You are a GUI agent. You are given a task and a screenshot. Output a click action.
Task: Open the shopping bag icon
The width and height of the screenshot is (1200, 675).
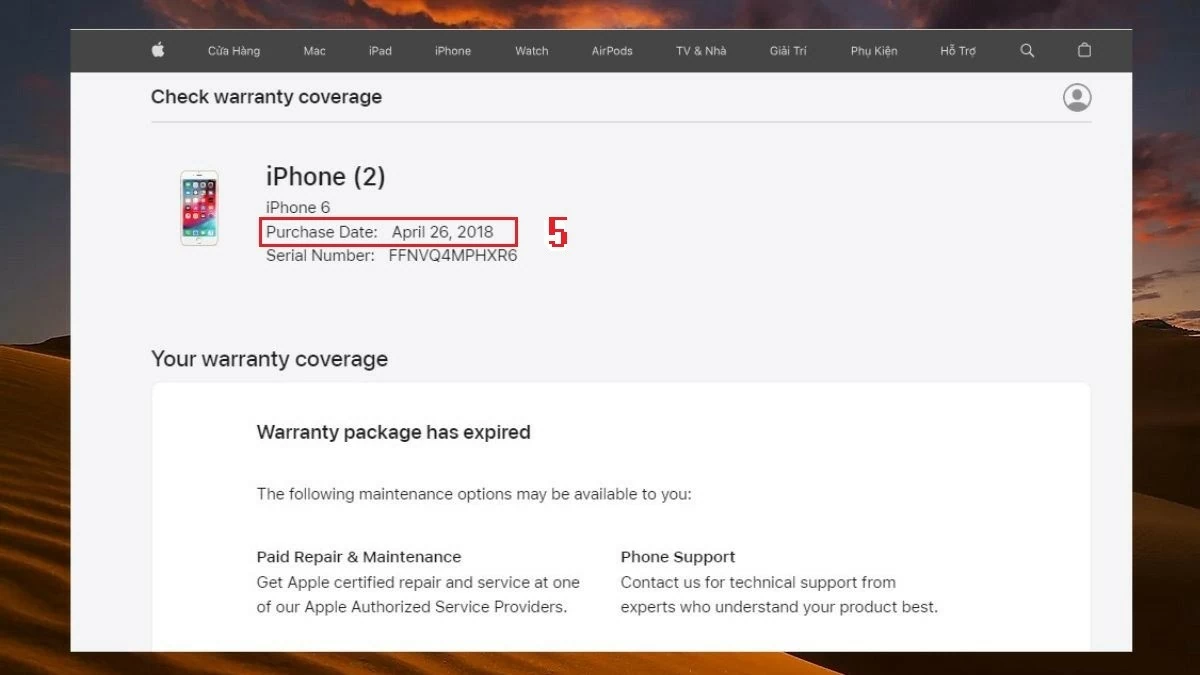pyautogui.click(x=1084, y=50)
